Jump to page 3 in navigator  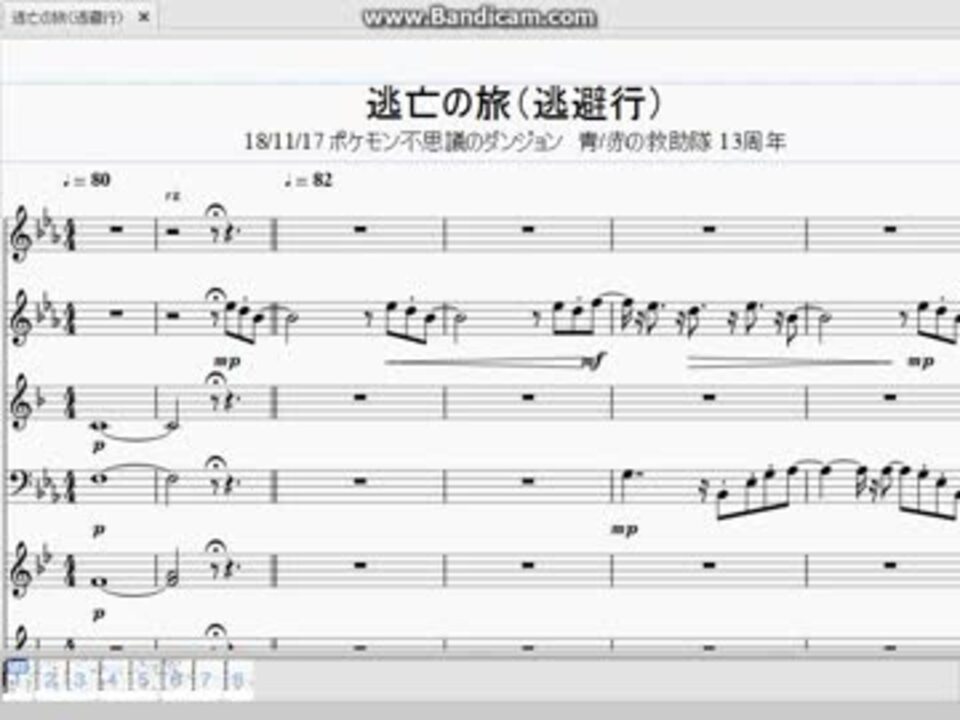[82, 680]
